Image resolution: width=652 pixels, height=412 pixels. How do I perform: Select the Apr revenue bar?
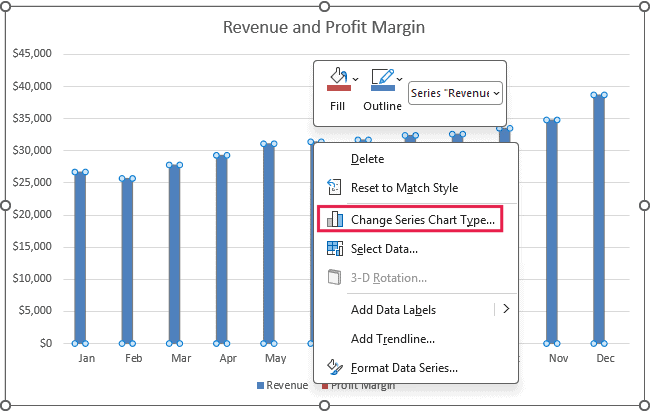point(222,249)
